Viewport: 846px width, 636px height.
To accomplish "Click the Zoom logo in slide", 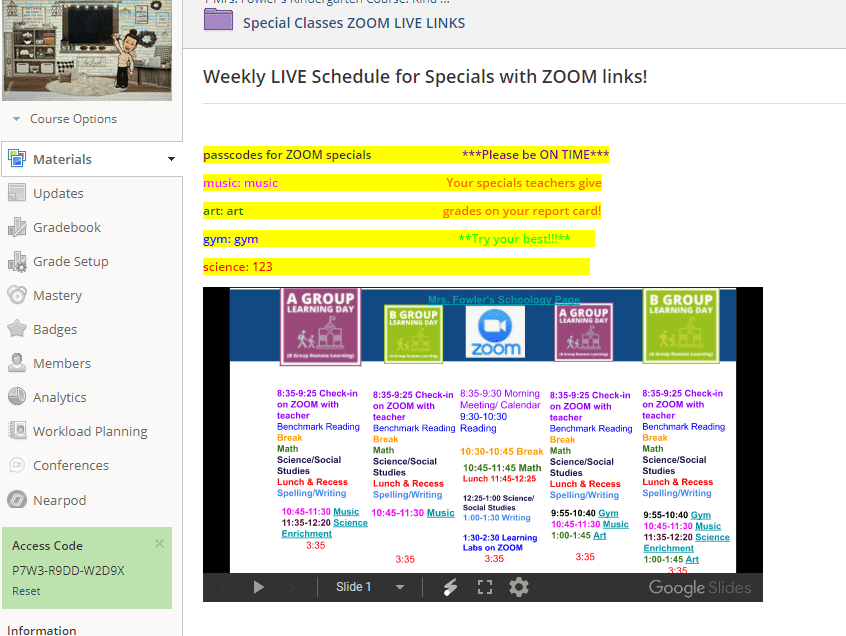I will (x=495, y=332).
